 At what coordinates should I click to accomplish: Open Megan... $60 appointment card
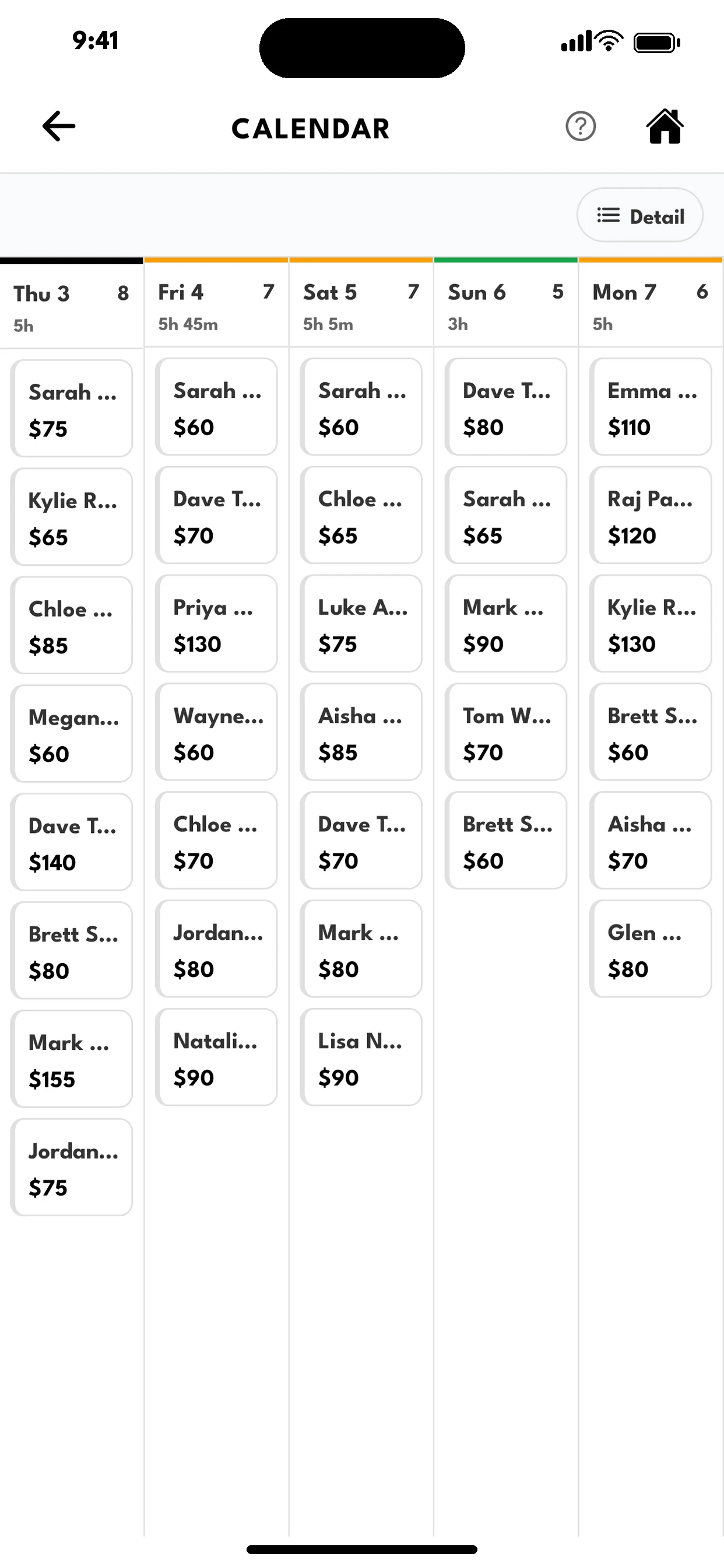pos(72,734)
